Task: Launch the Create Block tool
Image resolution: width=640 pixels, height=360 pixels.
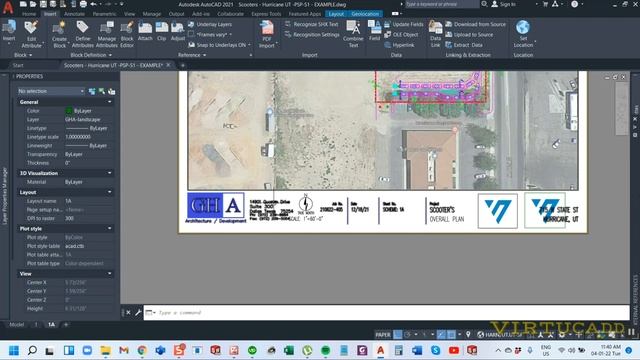Action: (59, 34)
